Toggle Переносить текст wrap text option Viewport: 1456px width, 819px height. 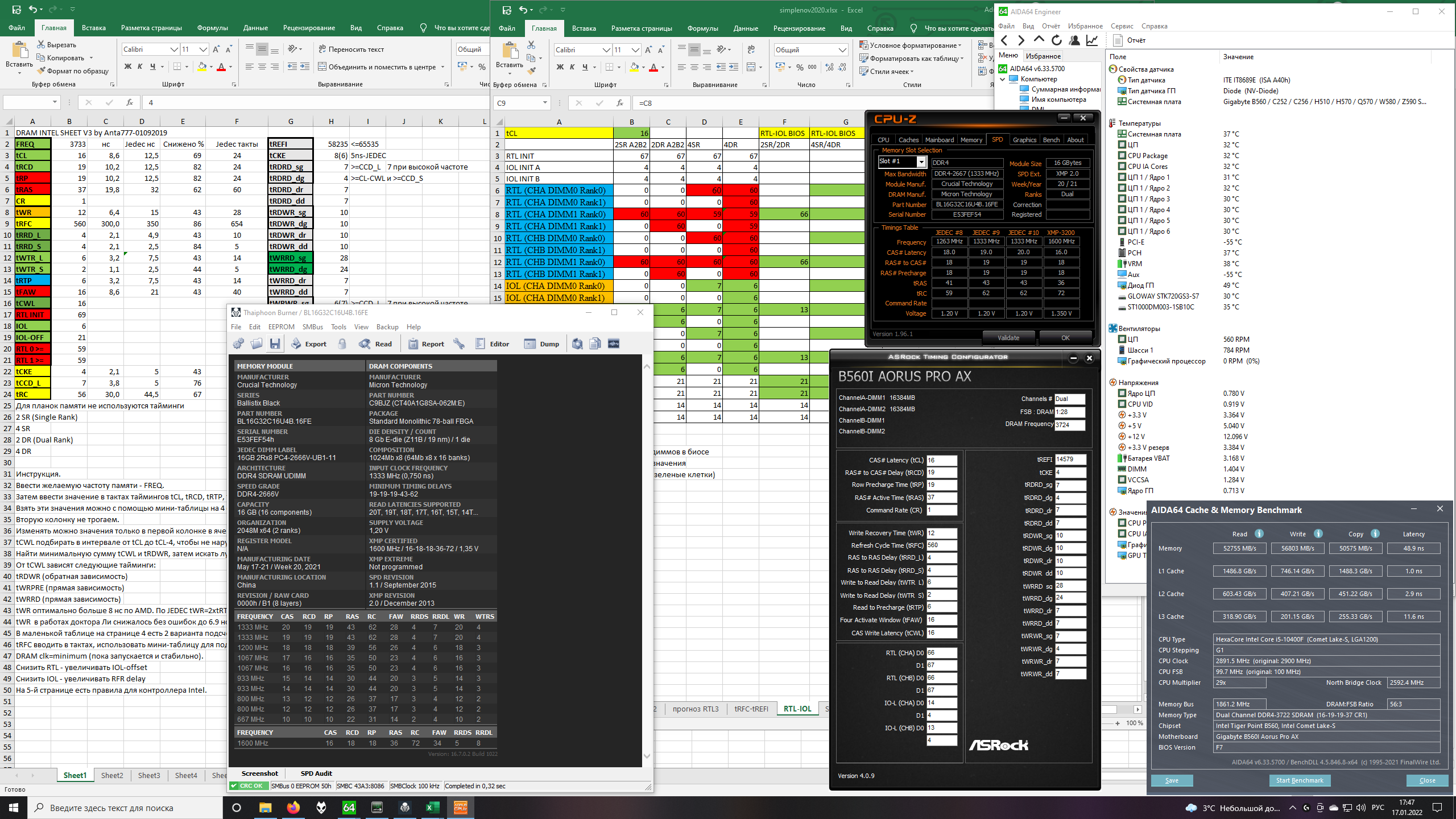[351, 49]
